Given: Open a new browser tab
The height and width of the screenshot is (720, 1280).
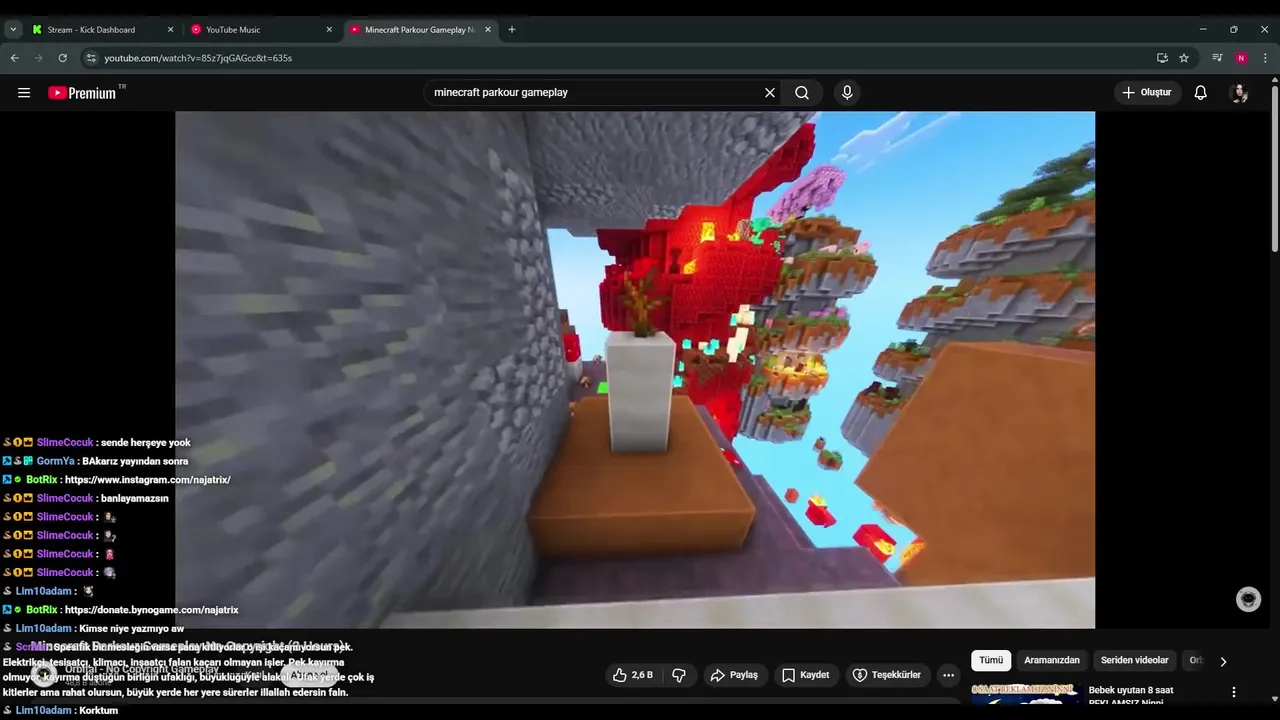Looking at the screenshot, I should tap(512, 30).
